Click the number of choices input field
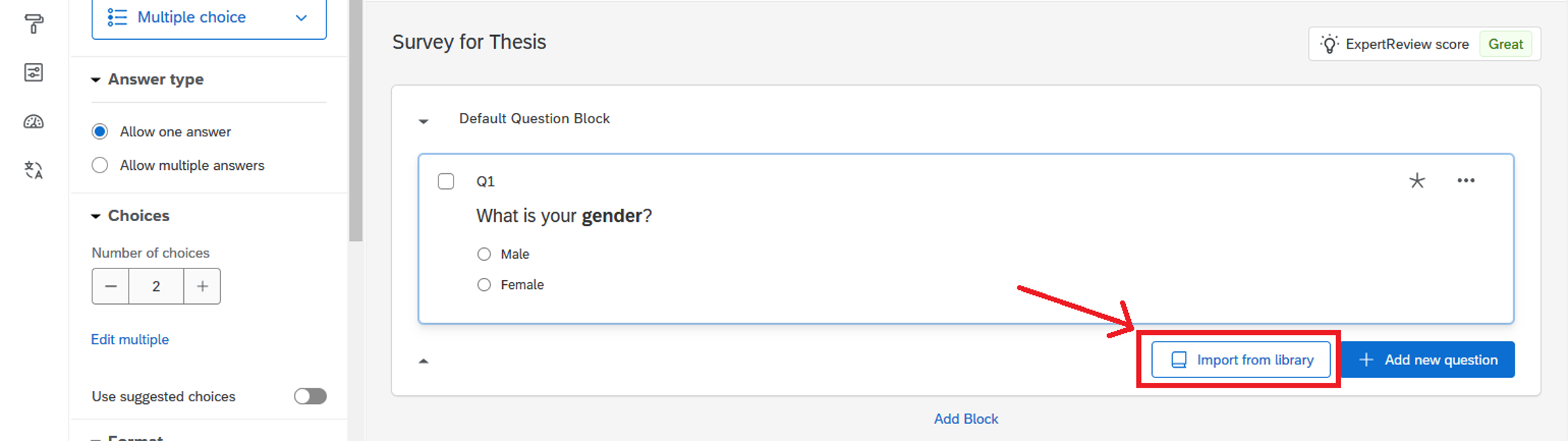Viewport: 1568px width, 441px height. click(156, 286)
